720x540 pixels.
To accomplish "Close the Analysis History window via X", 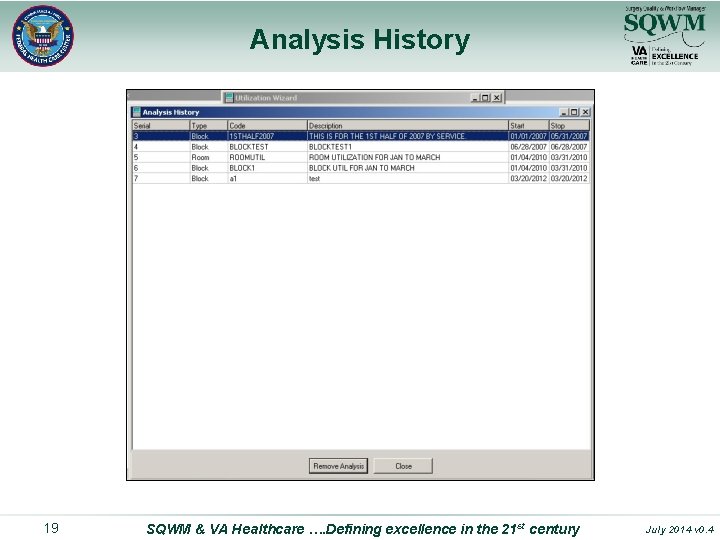I will (x=585, y=112).
